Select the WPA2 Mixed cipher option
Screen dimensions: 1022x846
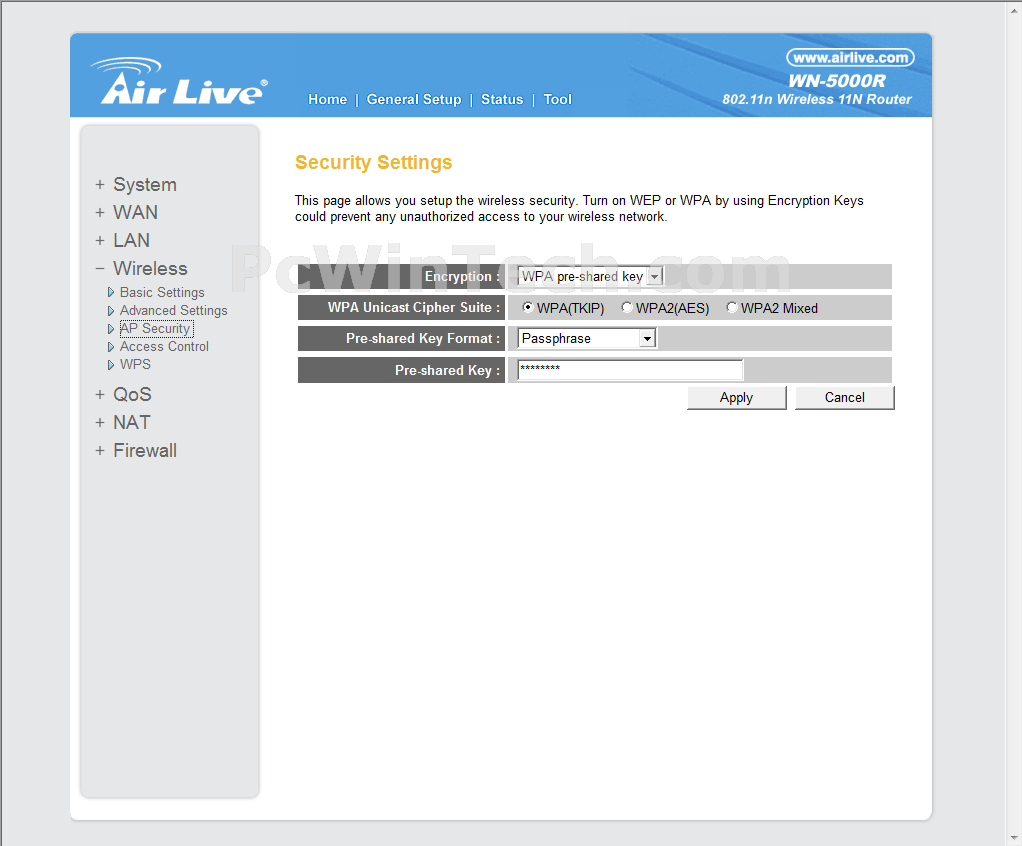pos(732,308)
